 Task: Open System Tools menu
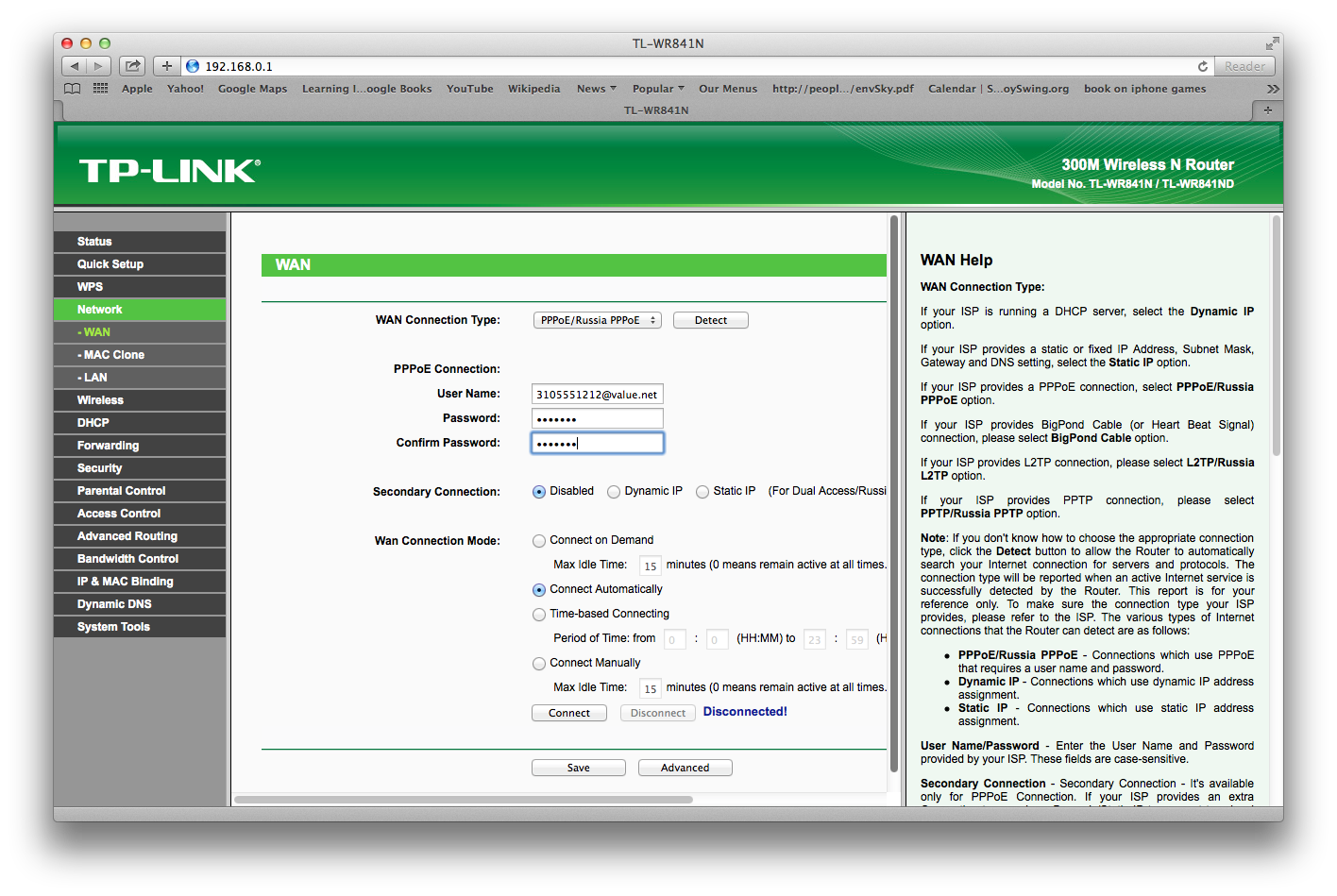140,627
